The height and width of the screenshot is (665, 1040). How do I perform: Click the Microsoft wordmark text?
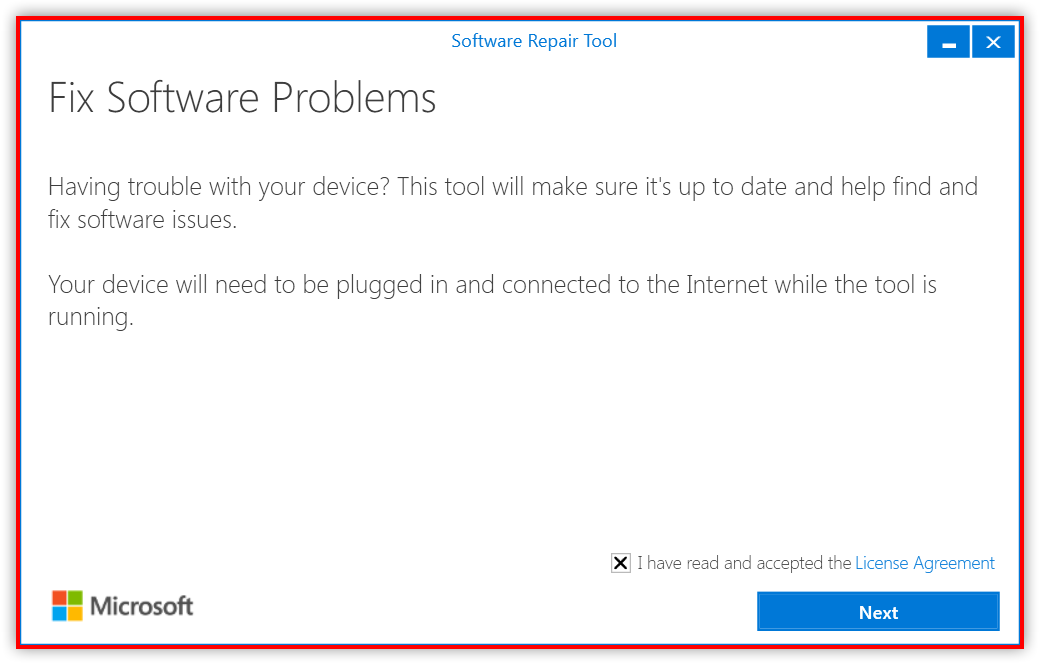tap(141, 606)
